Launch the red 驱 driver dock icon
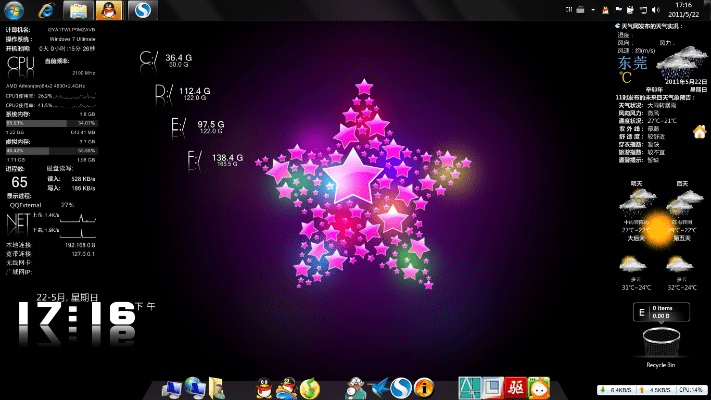Viewport: 711px width, 400px height. pyautogui.click(x=516, y=388)
